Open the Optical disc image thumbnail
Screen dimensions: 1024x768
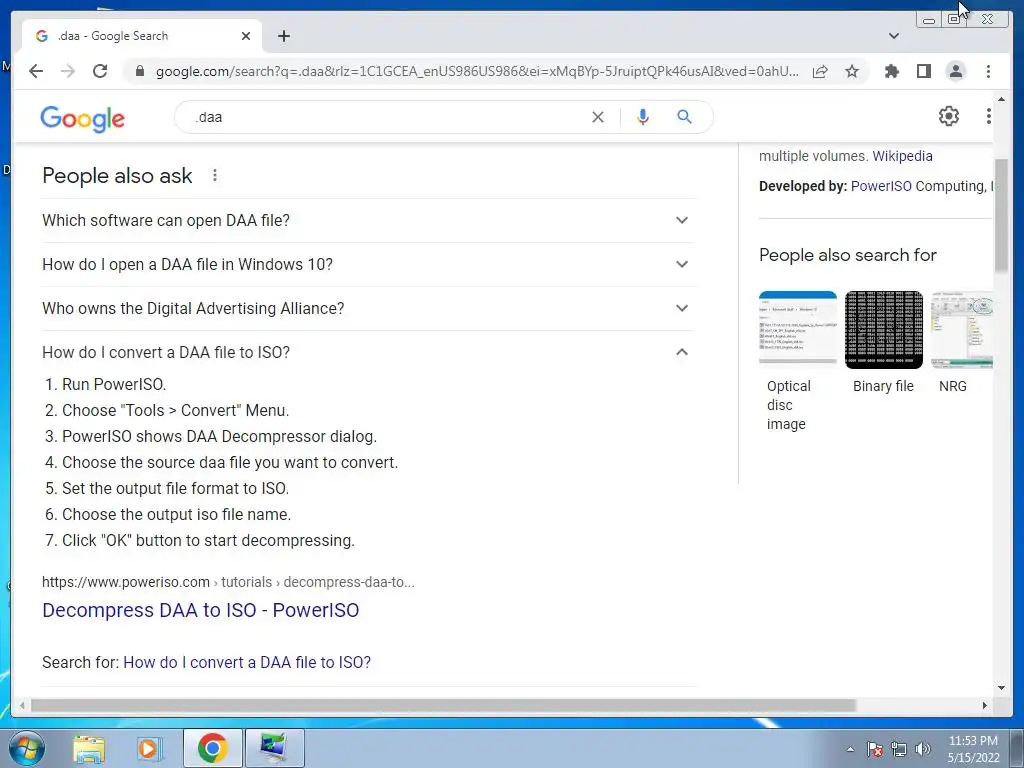click(x=797, y=330)
